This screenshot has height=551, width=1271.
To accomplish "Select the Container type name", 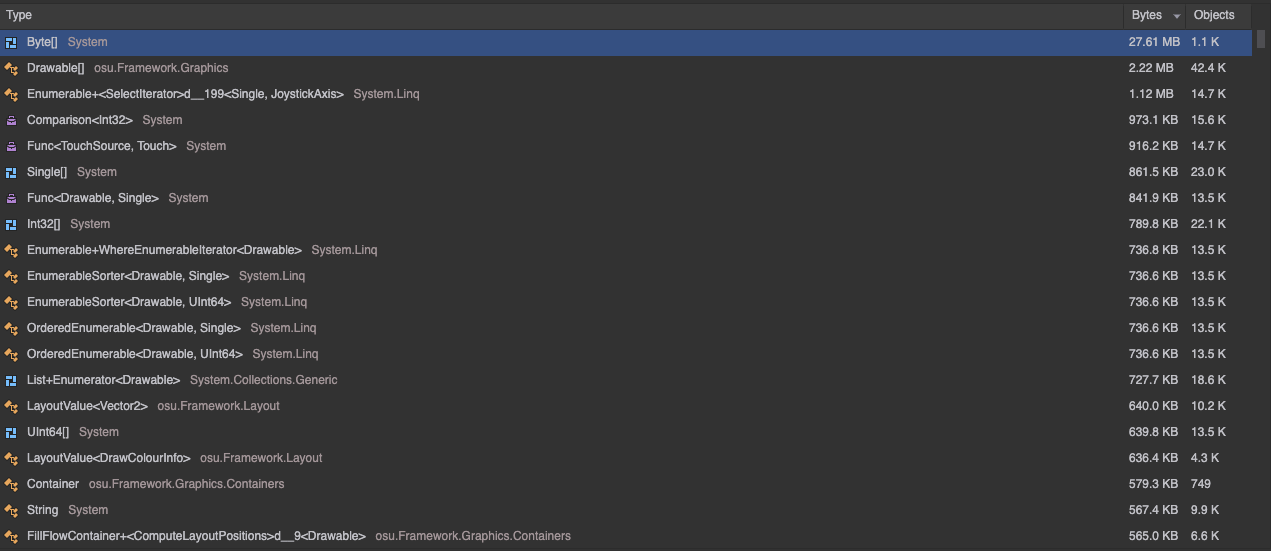I will [x=53, y=484].
